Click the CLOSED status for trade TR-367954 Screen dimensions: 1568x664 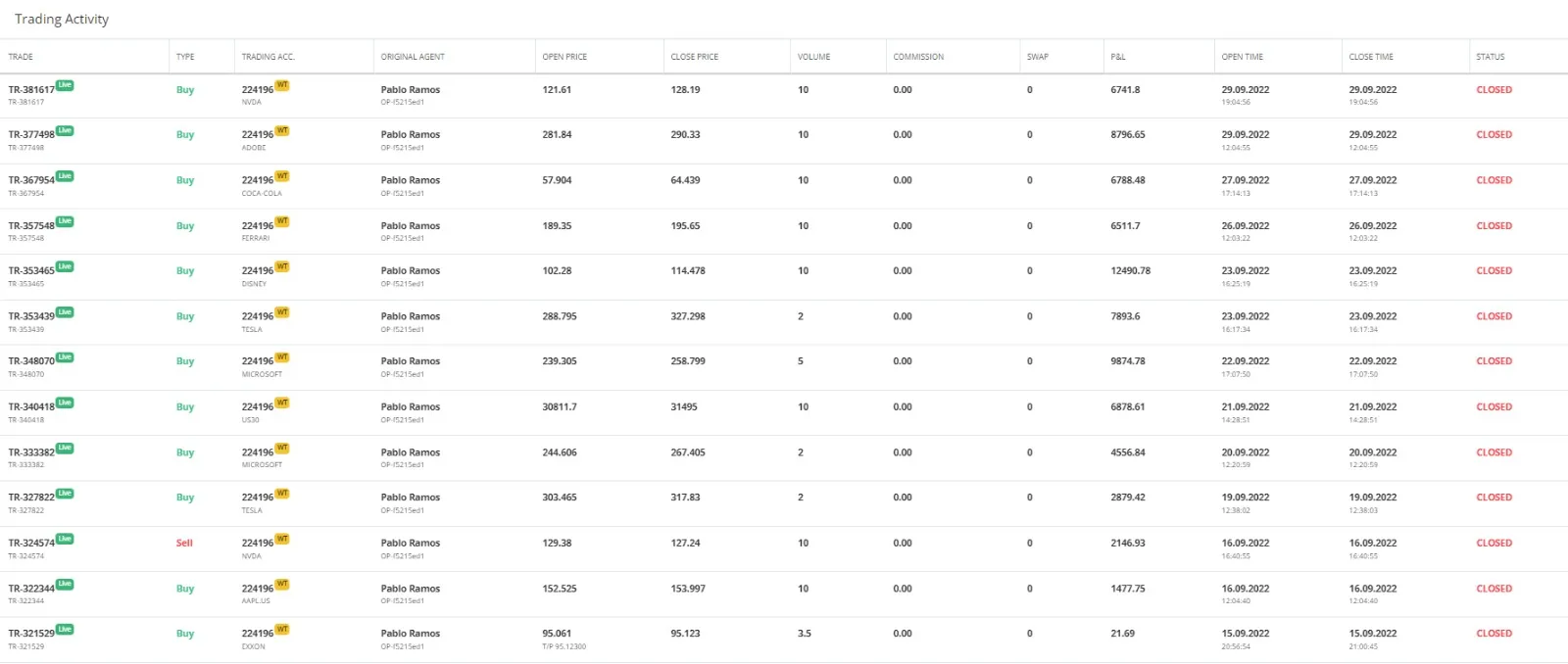tap(1494, 180)
